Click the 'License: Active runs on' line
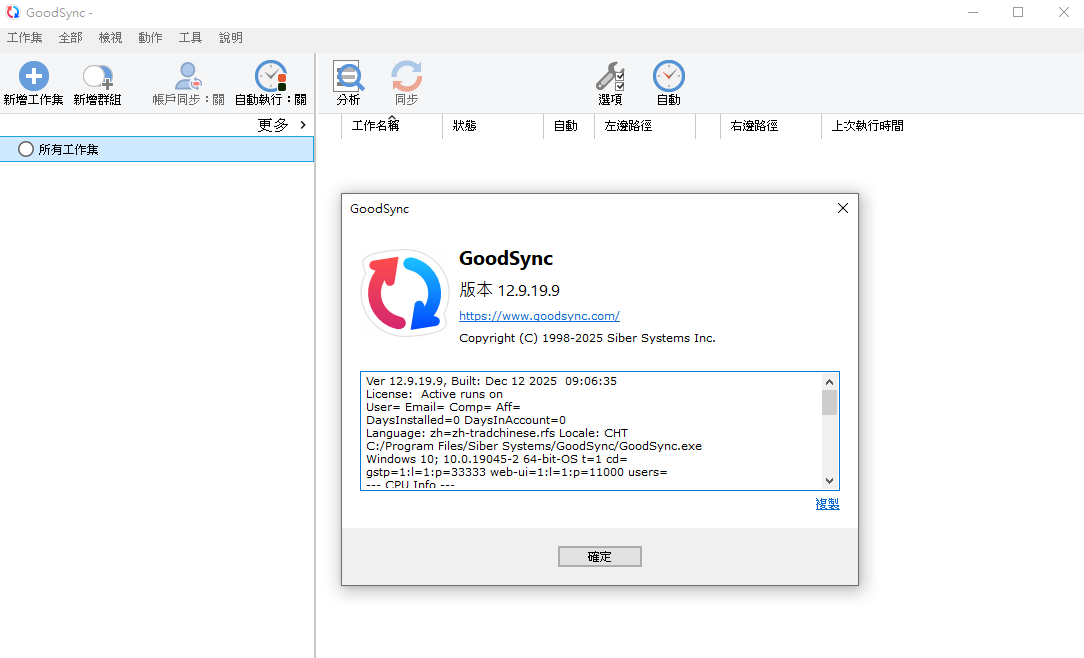This screenshot has width=1084, height=658. pos(434,394)
